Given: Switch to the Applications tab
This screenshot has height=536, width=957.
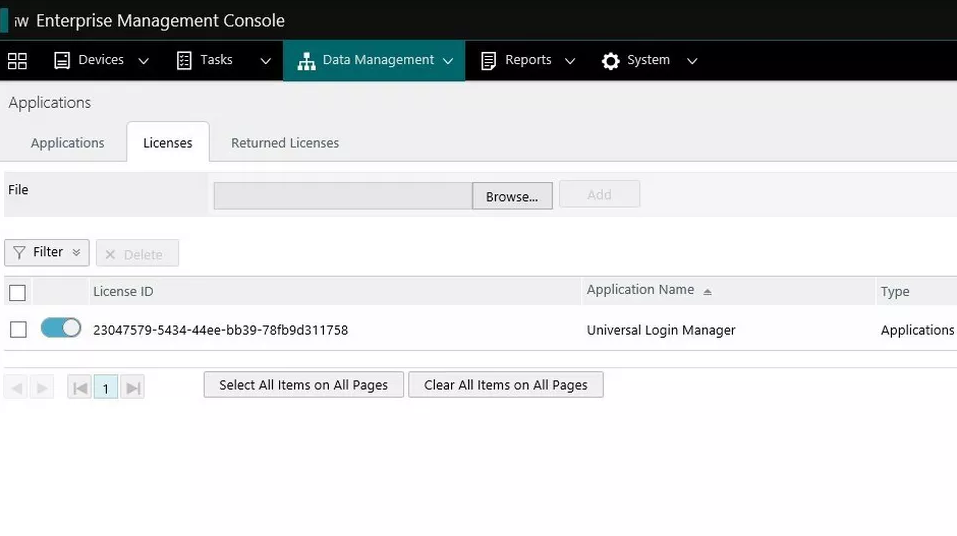Looking at the screenshot, I should click(67, 143).
